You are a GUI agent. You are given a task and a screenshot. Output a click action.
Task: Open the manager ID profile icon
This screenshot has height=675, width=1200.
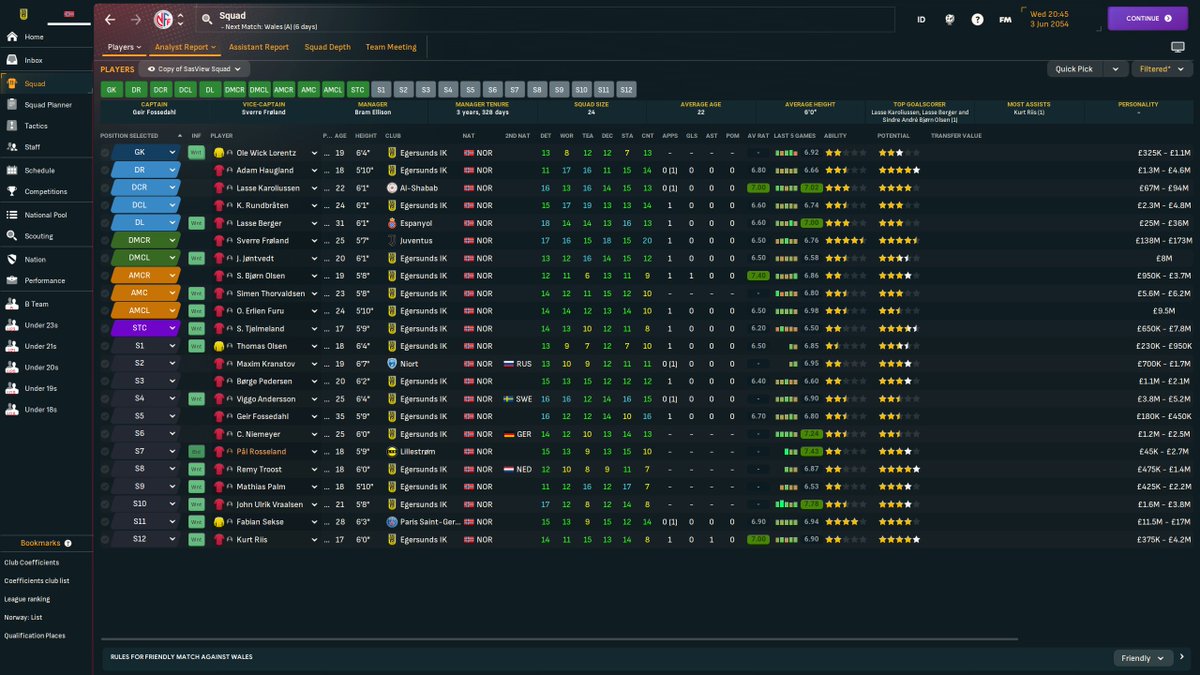coord(921,19)
